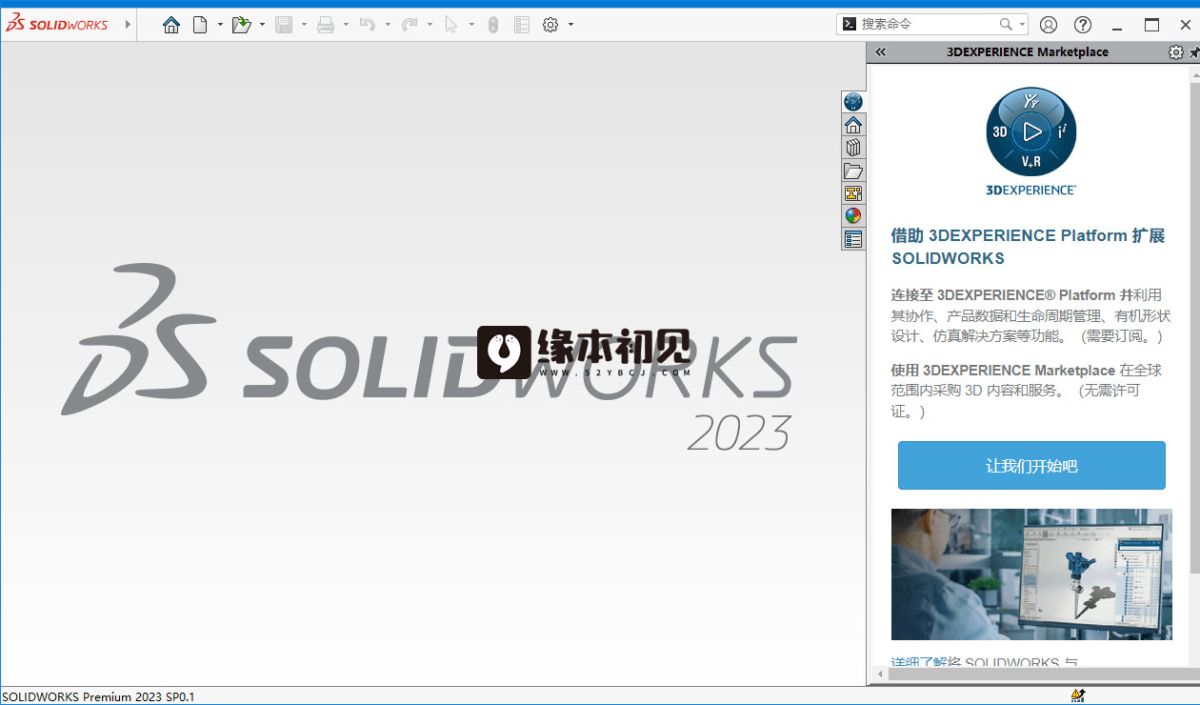Open the Home welcome dialog from the toolbar
This screenshot has width=1200, height=705.
(x=171, y=25)
